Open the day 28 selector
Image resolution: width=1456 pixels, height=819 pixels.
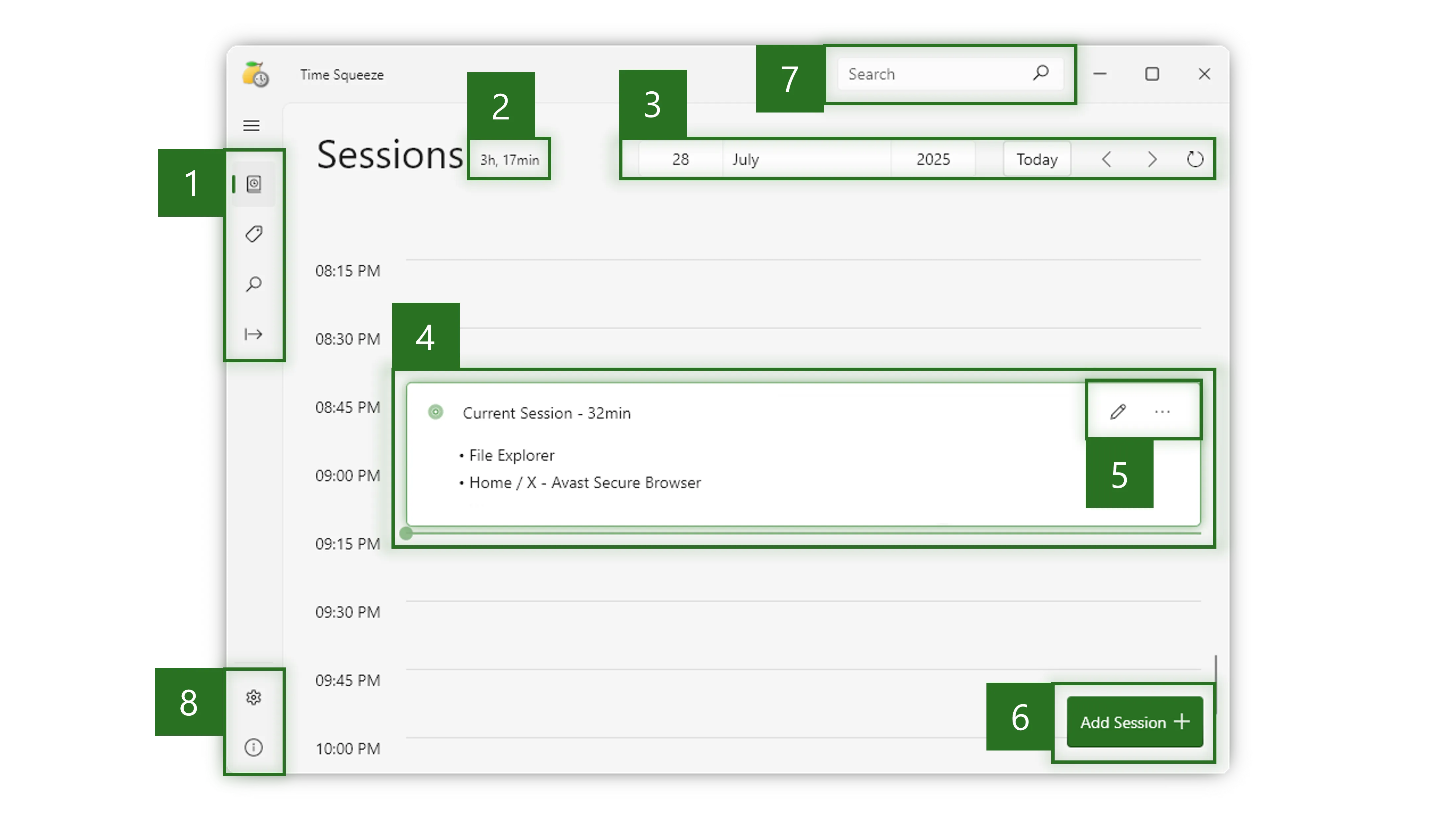[681, 159]
